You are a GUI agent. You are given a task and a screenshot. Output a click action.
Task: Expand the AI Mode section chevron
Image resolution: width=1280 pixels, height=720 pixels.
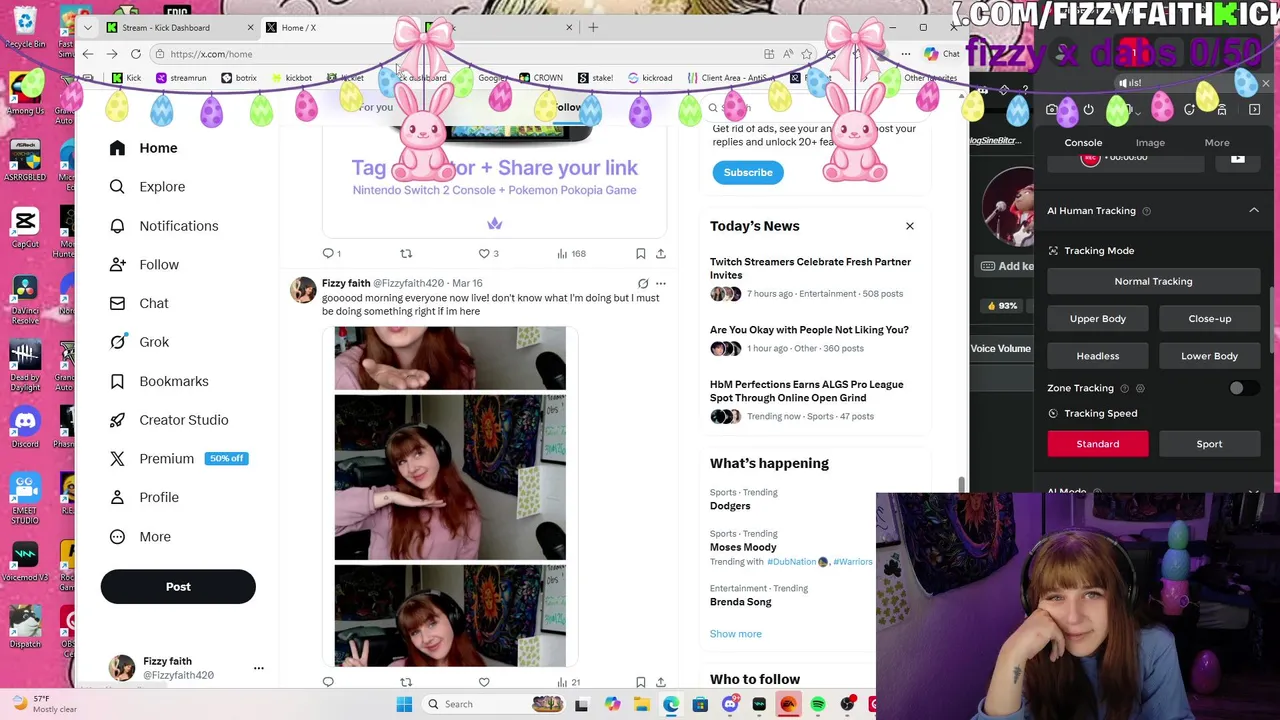(1254, 492)
